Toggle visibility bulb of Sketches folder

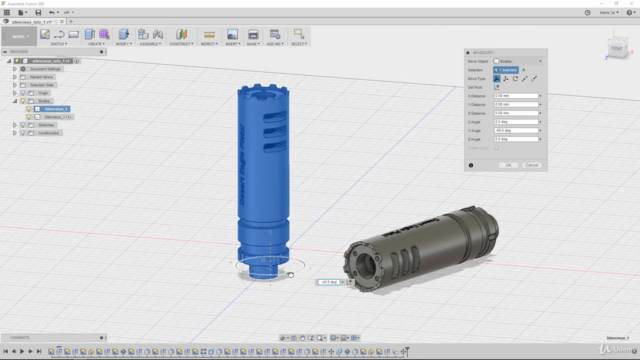tap(23, 125)
